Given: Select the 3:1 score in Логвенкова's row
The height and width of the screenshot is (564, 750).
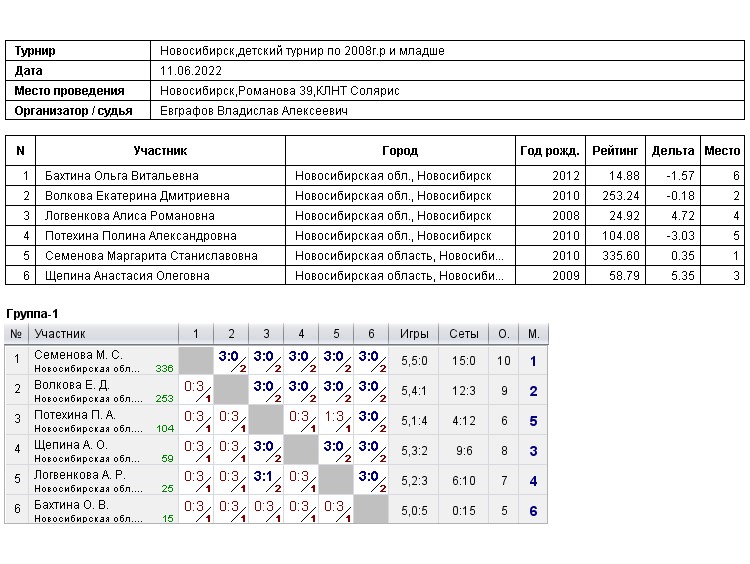Looking at the screenshot, I should 263,477.
